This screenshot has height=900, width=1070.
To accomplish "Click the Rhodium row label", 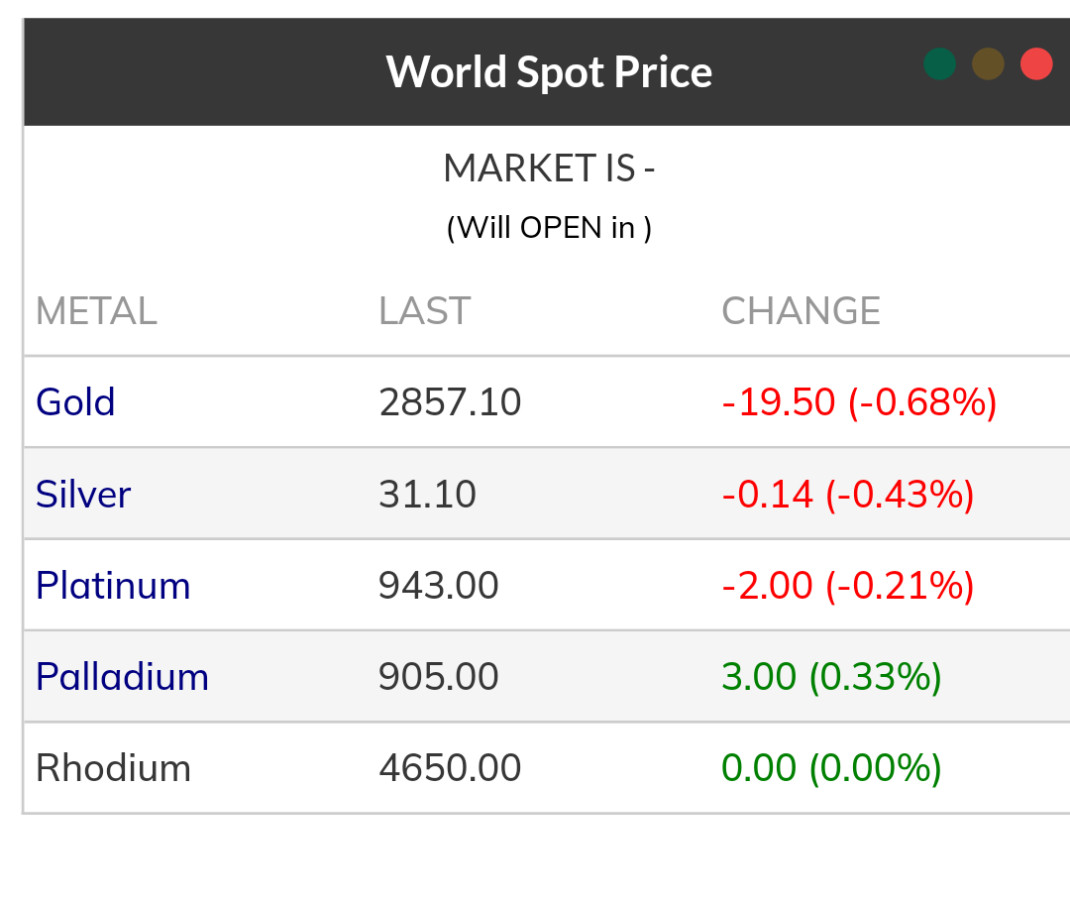I will 113,768.
